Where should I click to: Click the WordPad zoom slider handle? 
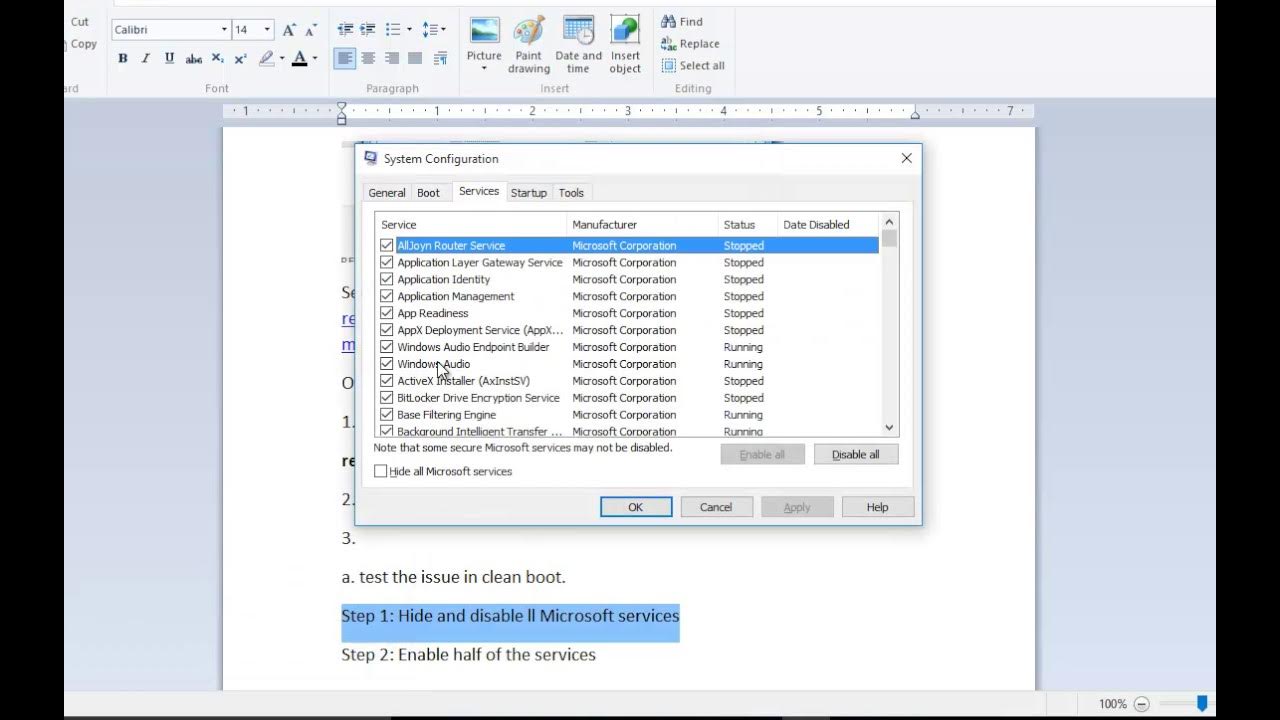[1202, 704]
